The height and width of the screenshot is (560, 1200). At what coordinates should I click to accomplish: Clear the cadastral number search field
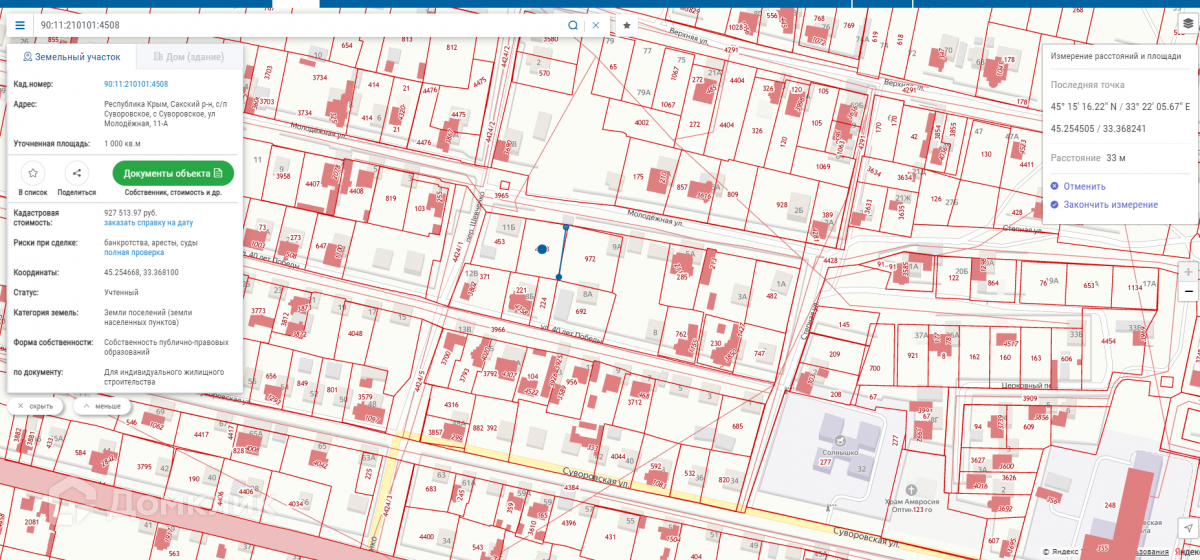pyautogui.click(x=596, y=25)
